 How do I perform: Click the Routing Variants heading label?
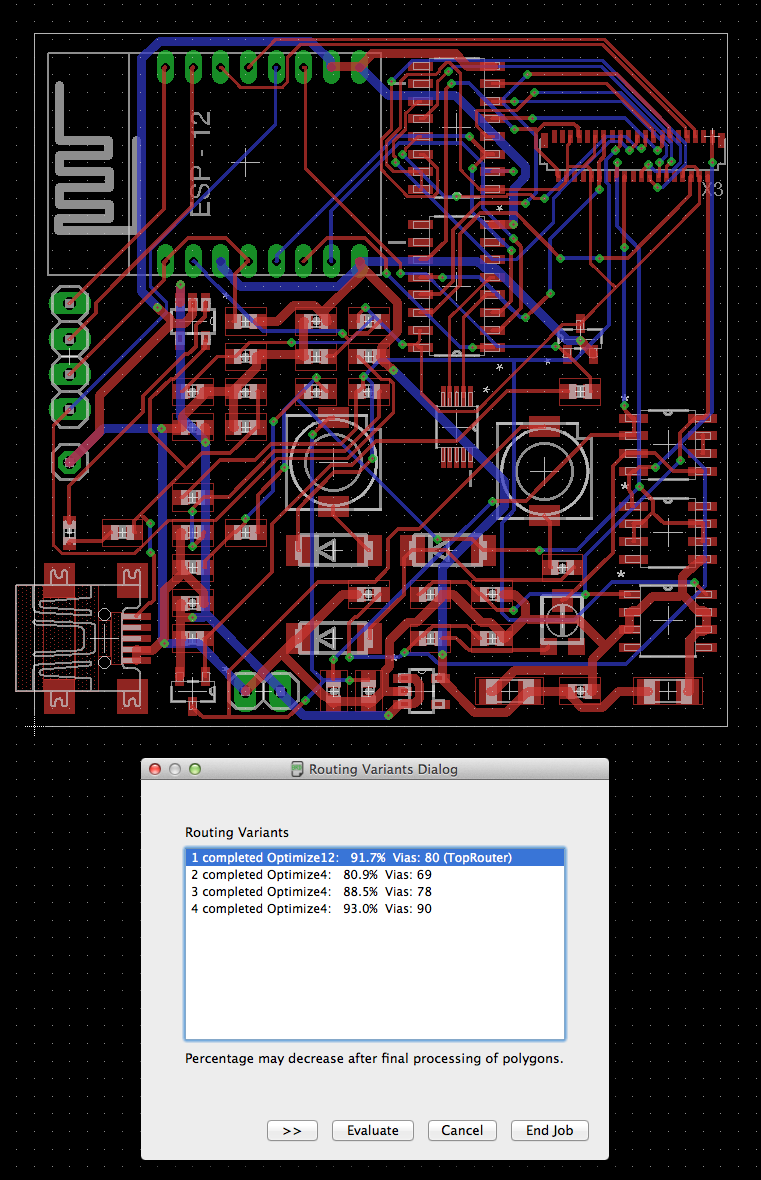pyautogui.click(x=236, y=832)
